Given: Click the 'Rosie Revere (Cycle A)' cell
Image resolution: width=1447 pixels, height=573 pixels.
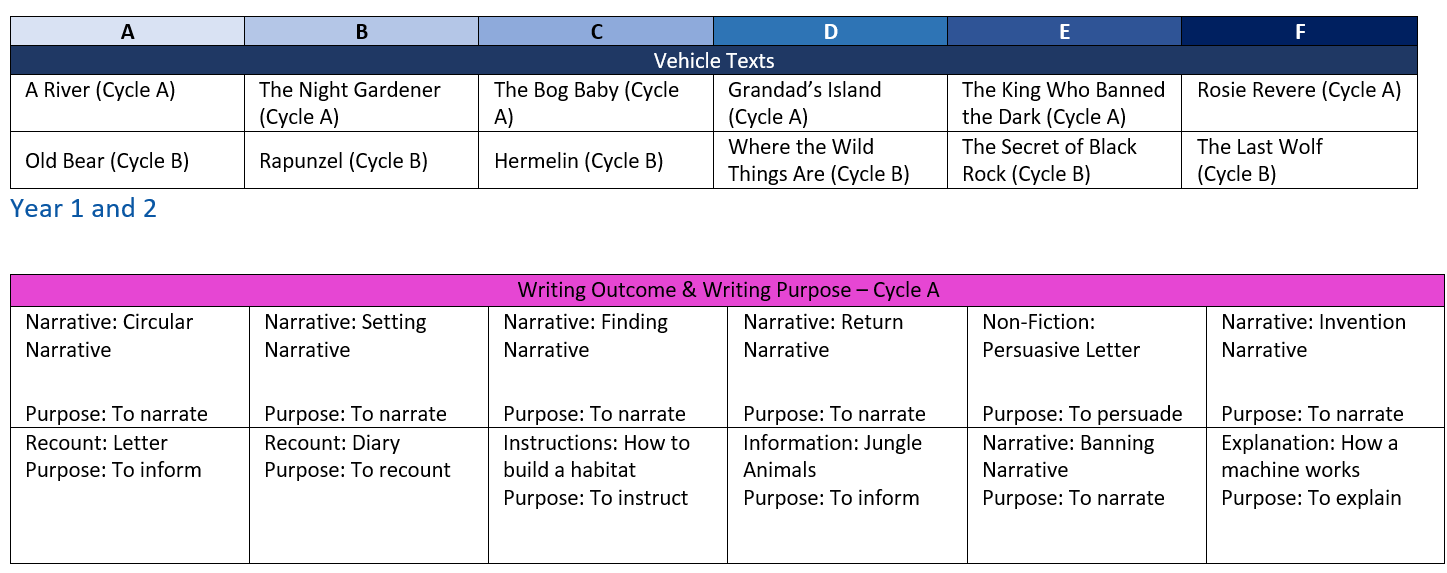Looking at the screenshot, I should (1298, 90).
